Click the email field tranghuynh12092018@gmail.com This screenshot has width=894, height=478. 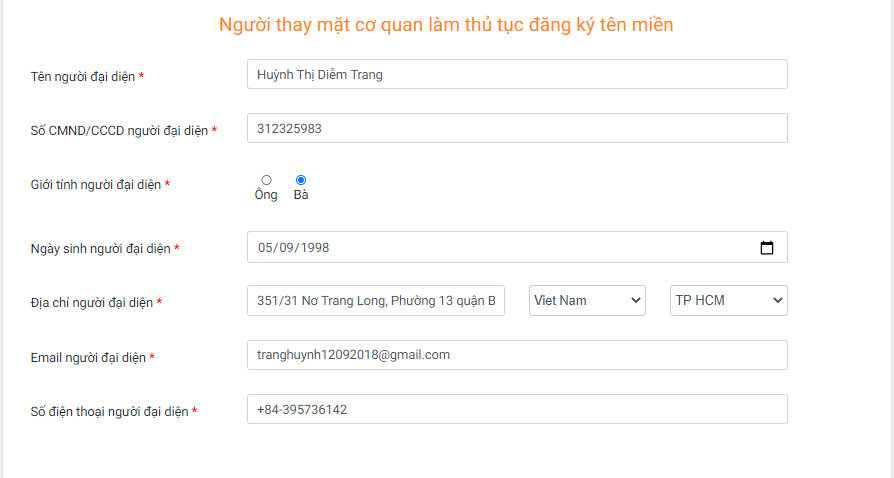click(x=517, y=355)
